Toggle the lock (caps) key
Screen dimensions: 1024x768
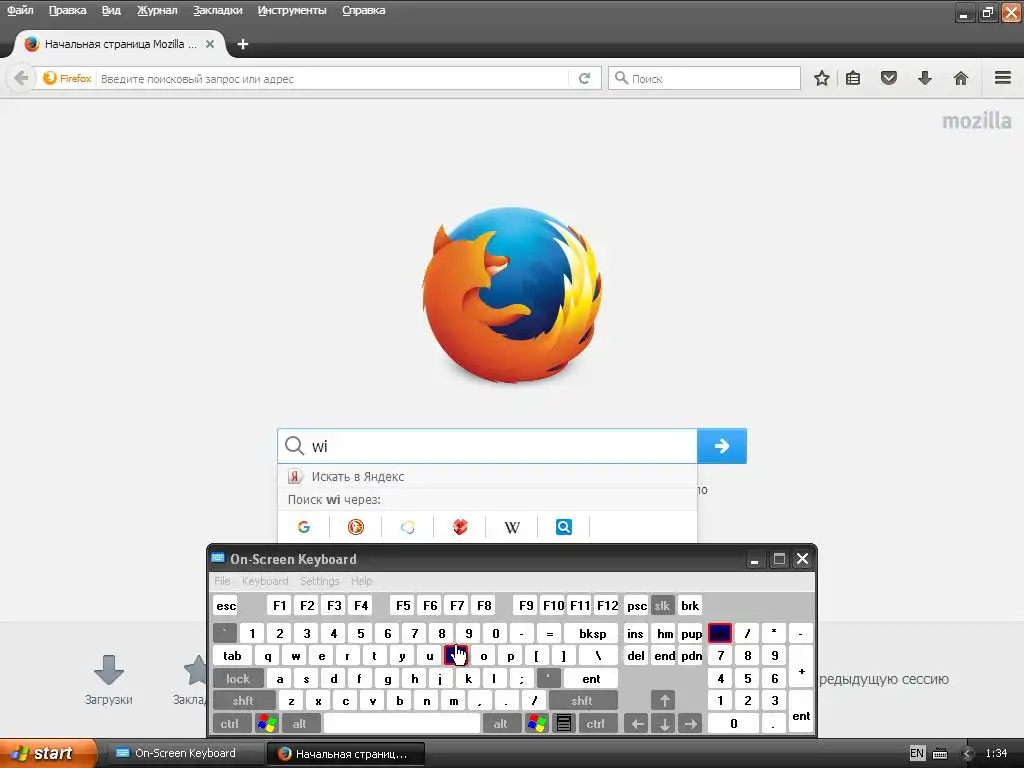pos(238,679)
